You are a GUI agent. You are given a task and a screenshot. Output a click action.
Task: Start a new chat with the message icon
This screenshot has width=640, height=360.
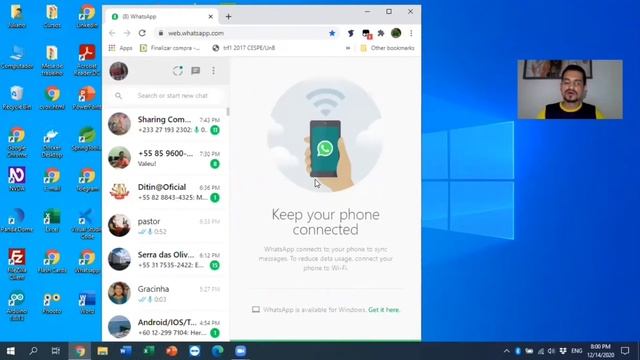pyautogui.click(x=196, y=71)
